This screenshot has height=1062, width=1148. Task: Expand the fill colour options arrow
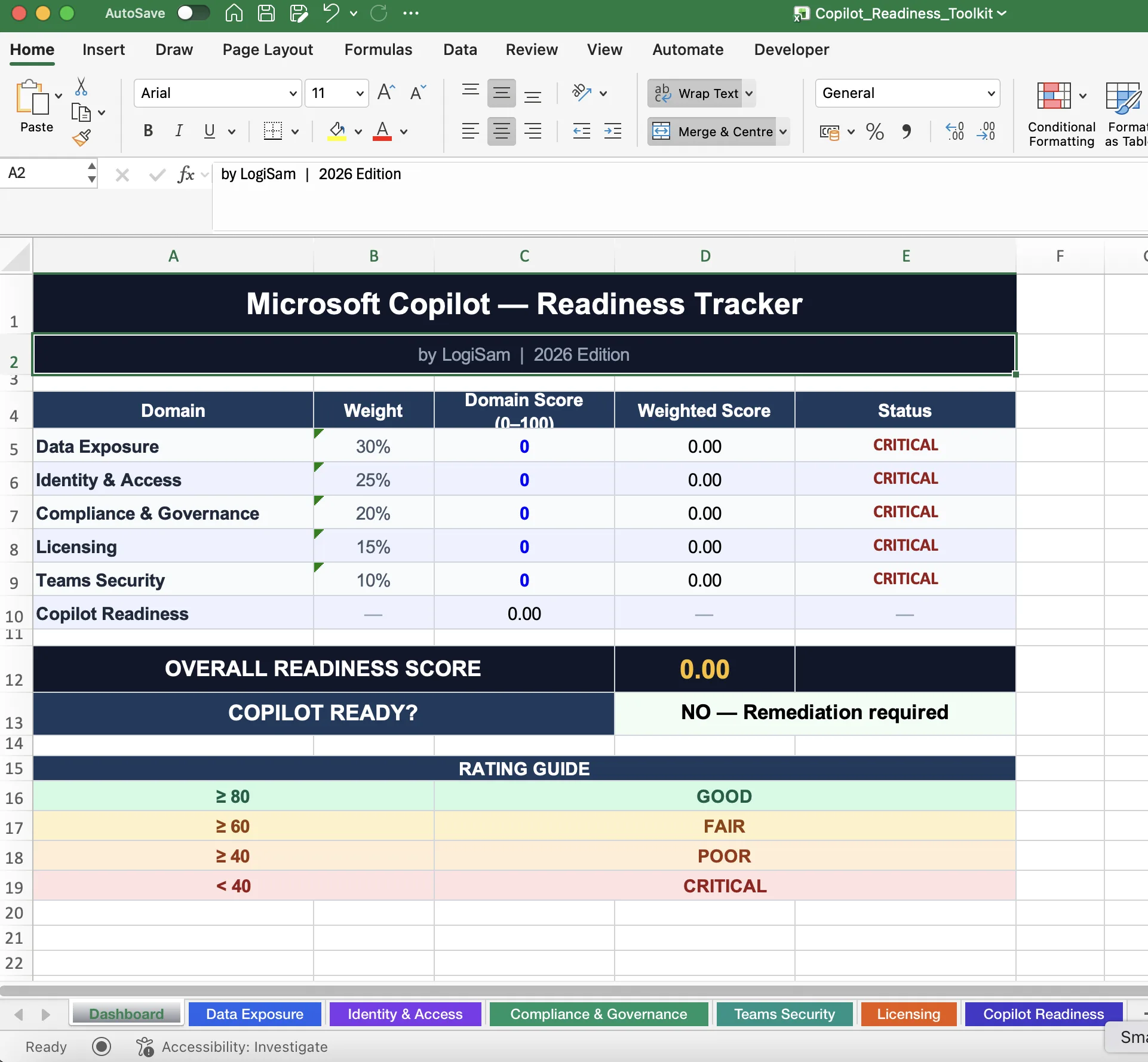[x=358, y=131]
